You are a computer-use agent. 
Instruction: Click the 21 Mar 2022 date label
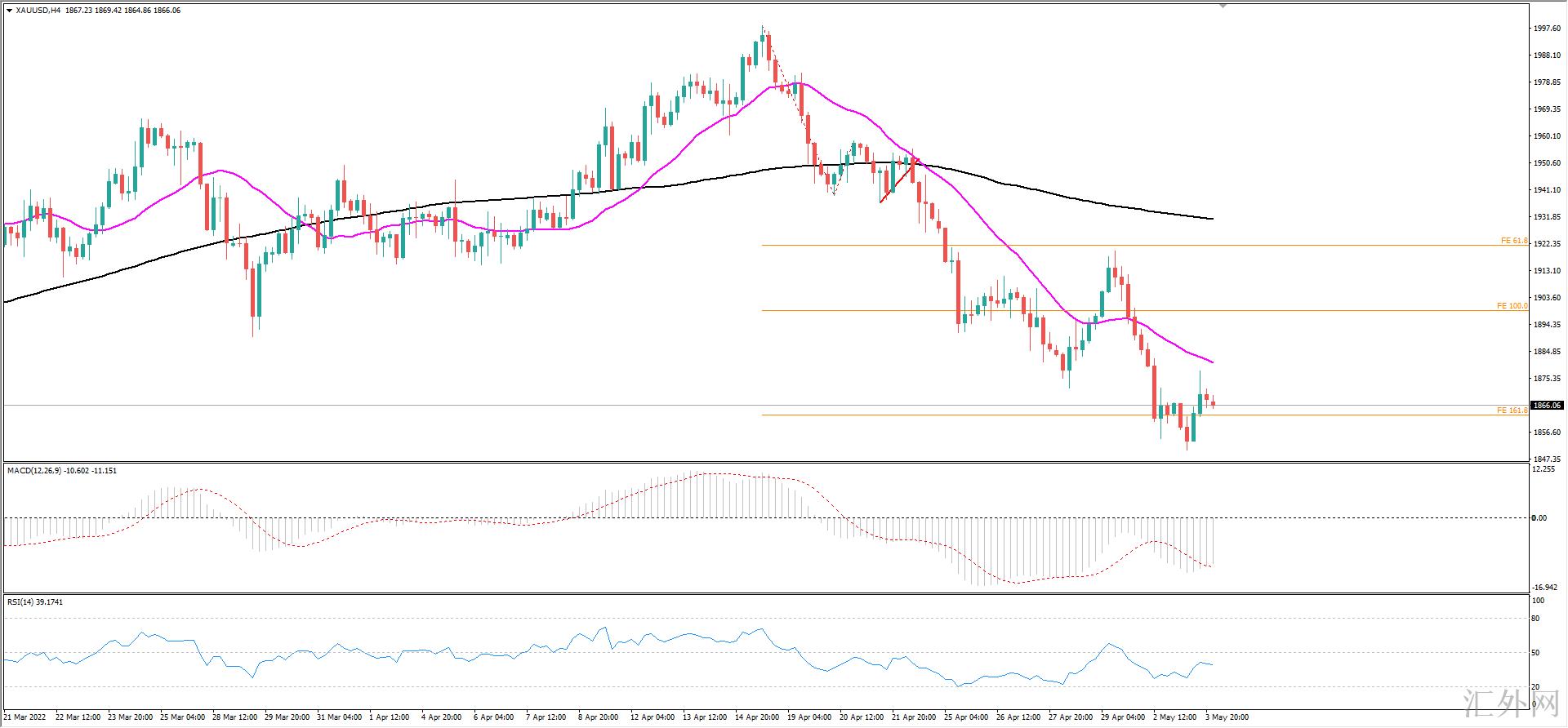[26, 717]
